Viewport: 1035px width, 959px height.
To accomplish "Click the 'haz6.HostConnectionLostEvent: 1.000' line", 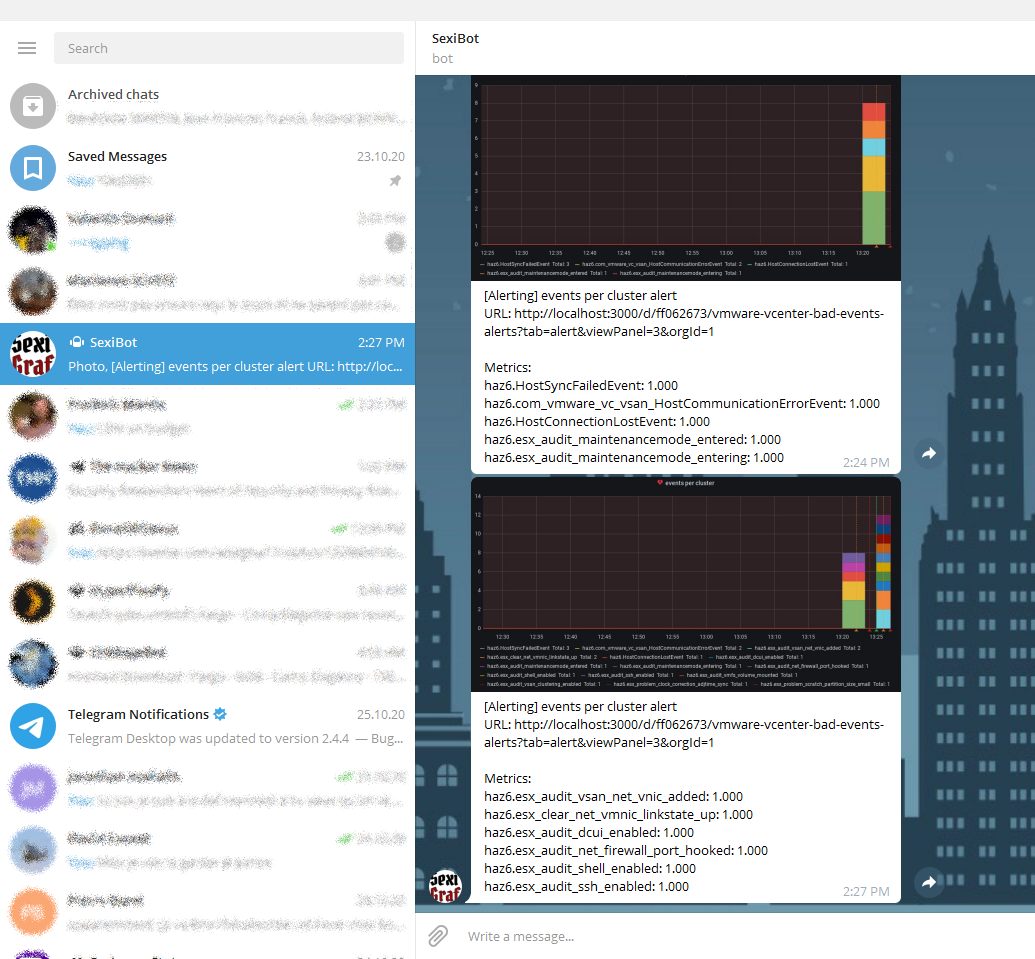I will coord(597,421).
